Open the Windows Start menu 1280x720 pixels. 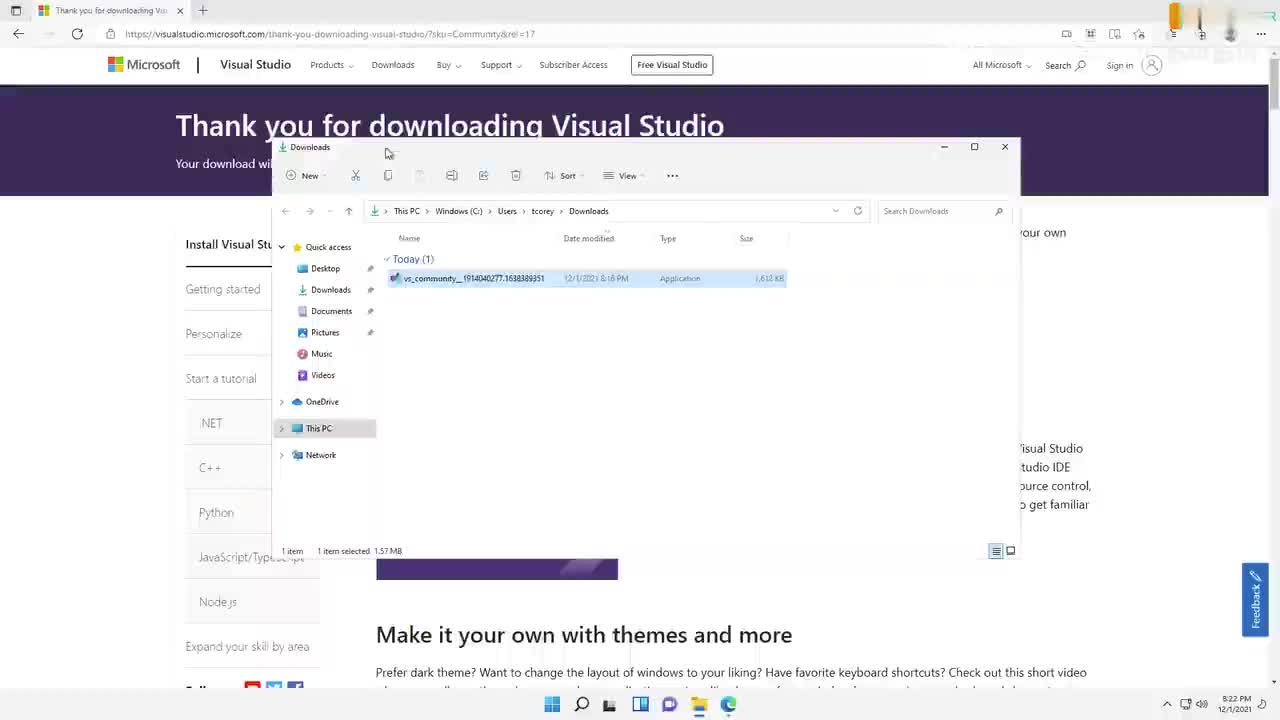pos(552,704)
